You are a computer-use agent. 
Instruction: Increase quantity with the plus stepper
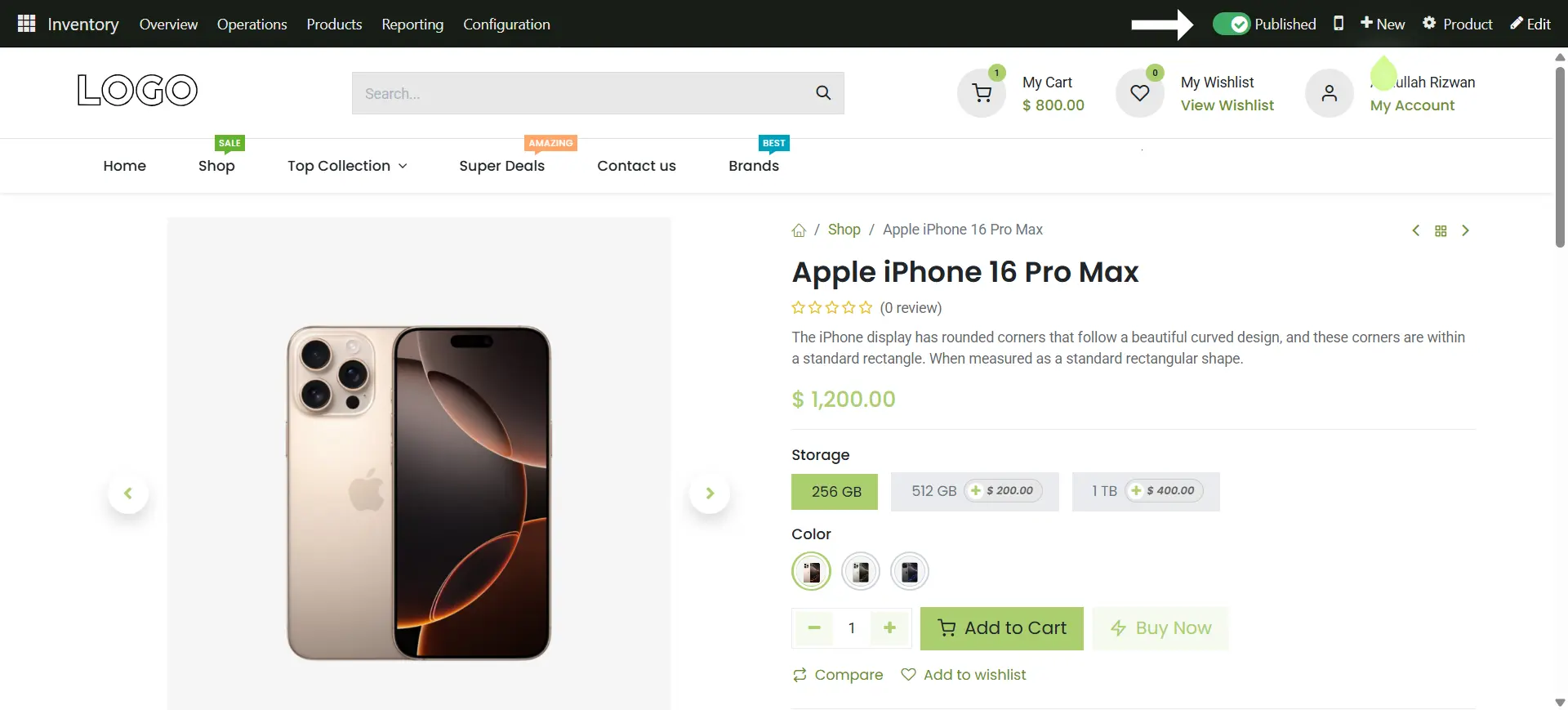point(889,627)
